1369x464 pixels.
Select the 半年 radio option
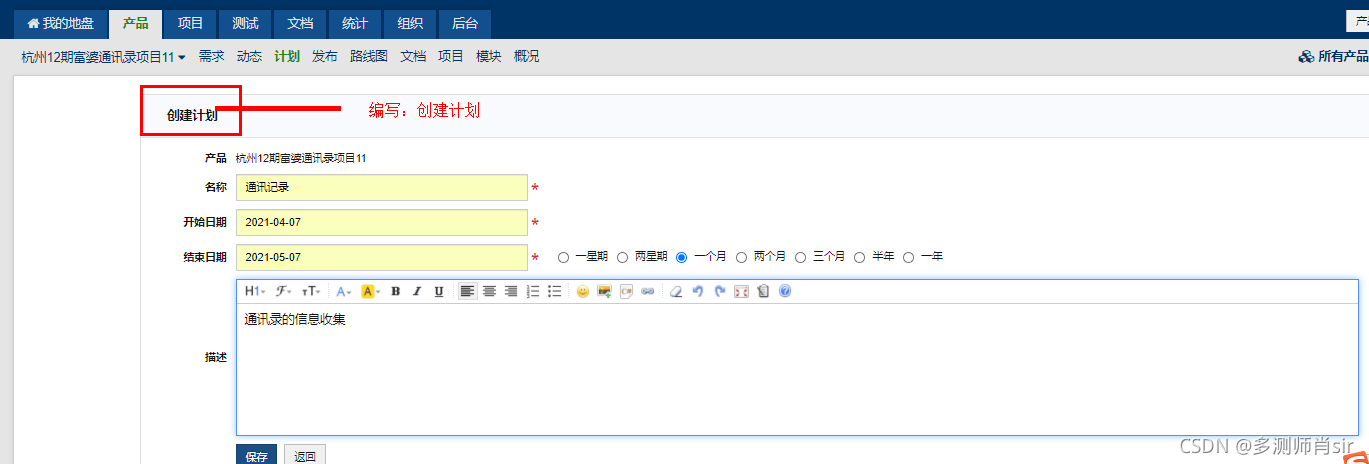pos(859,257)
